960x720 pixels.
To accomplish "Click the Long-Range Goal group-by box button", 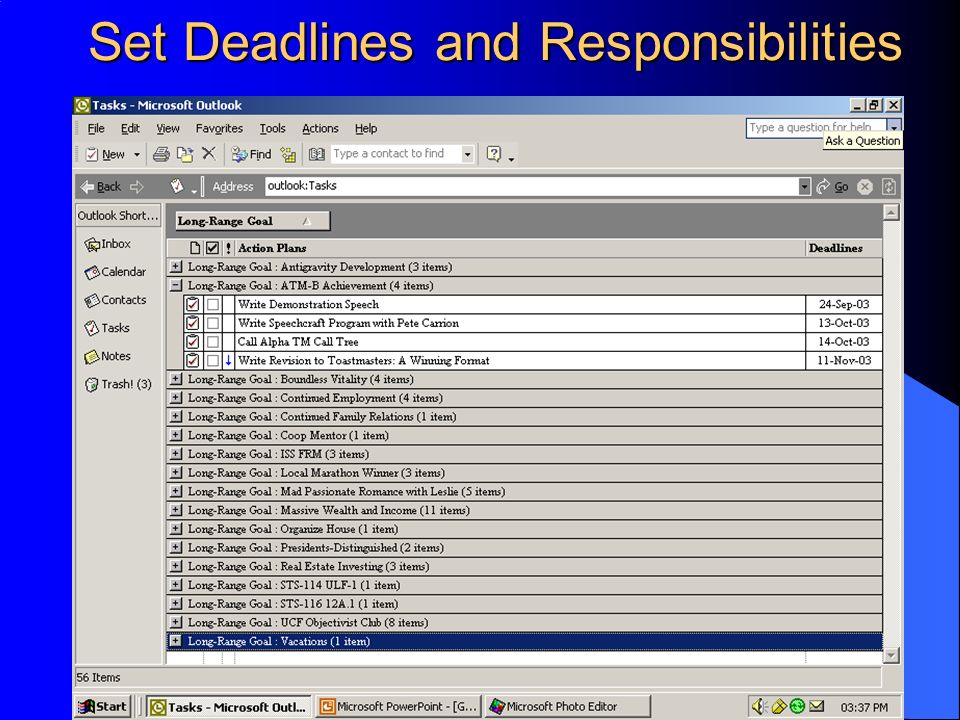I will pyautogui.click(x=252, y=221).
